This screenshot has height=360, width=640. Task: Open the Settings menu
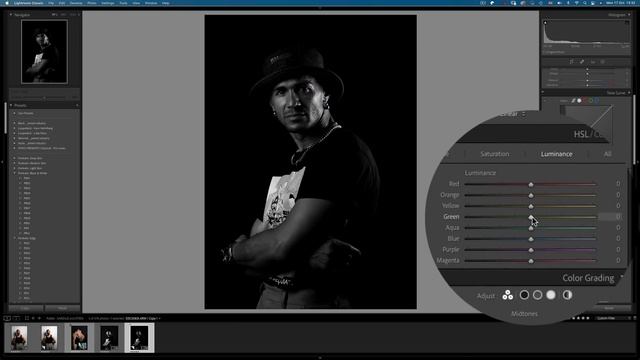pos(108,3)
